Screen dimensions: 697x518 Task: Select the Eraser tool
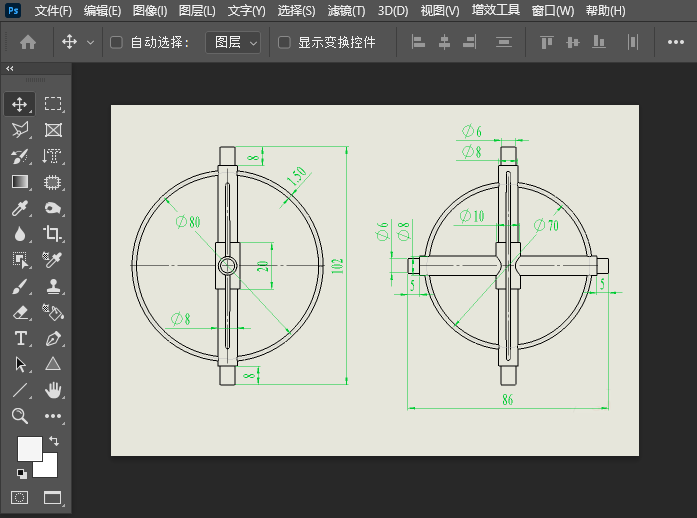click(x=20, y=313)
